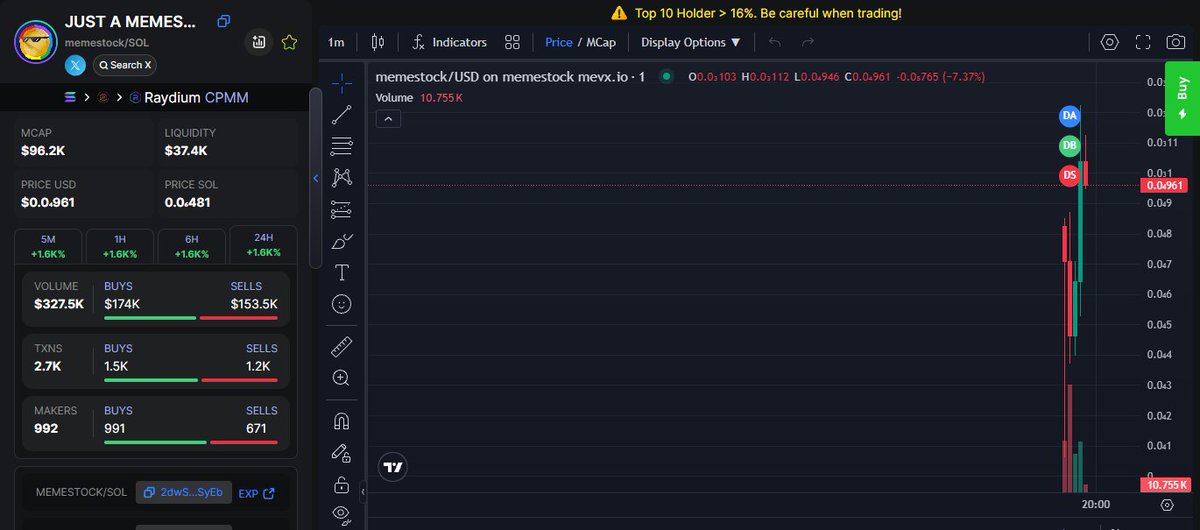Open chart settings hexagon icon
Viewport: 1200px width, 530px height.
[x=1109, y=42]
